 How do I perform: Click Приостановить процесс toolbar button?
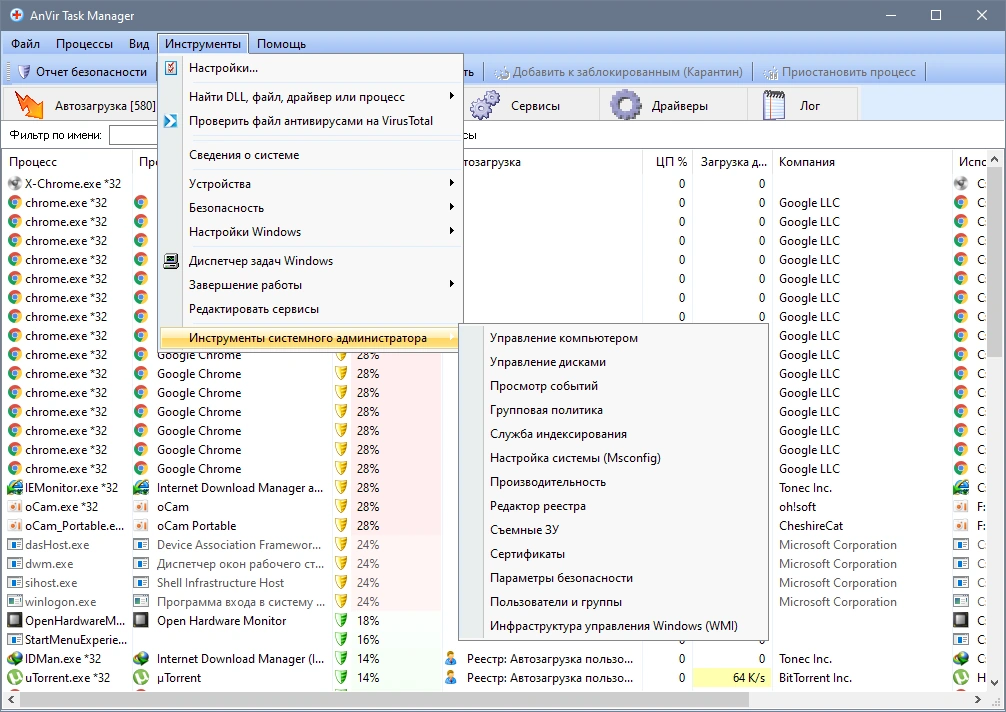[x=840, y=72]
